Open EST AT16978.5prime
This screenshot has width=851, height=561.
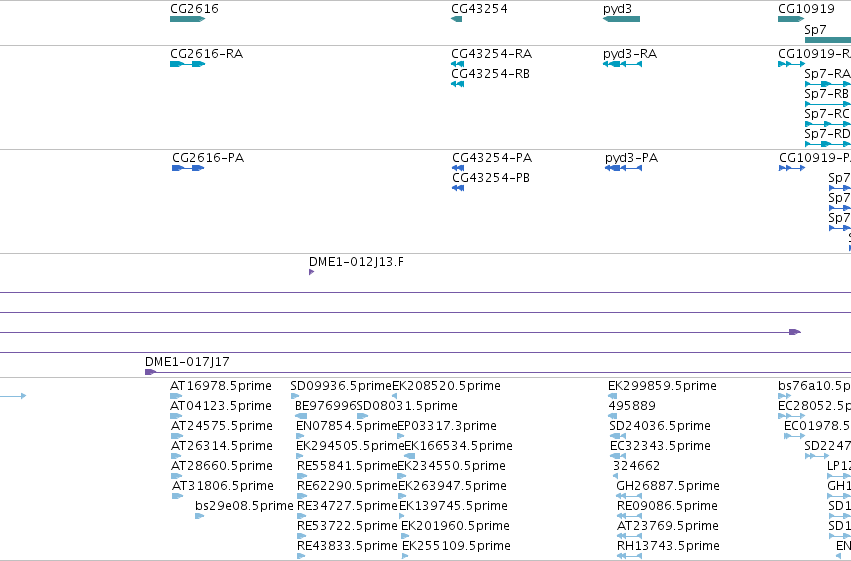pos(220,386)
